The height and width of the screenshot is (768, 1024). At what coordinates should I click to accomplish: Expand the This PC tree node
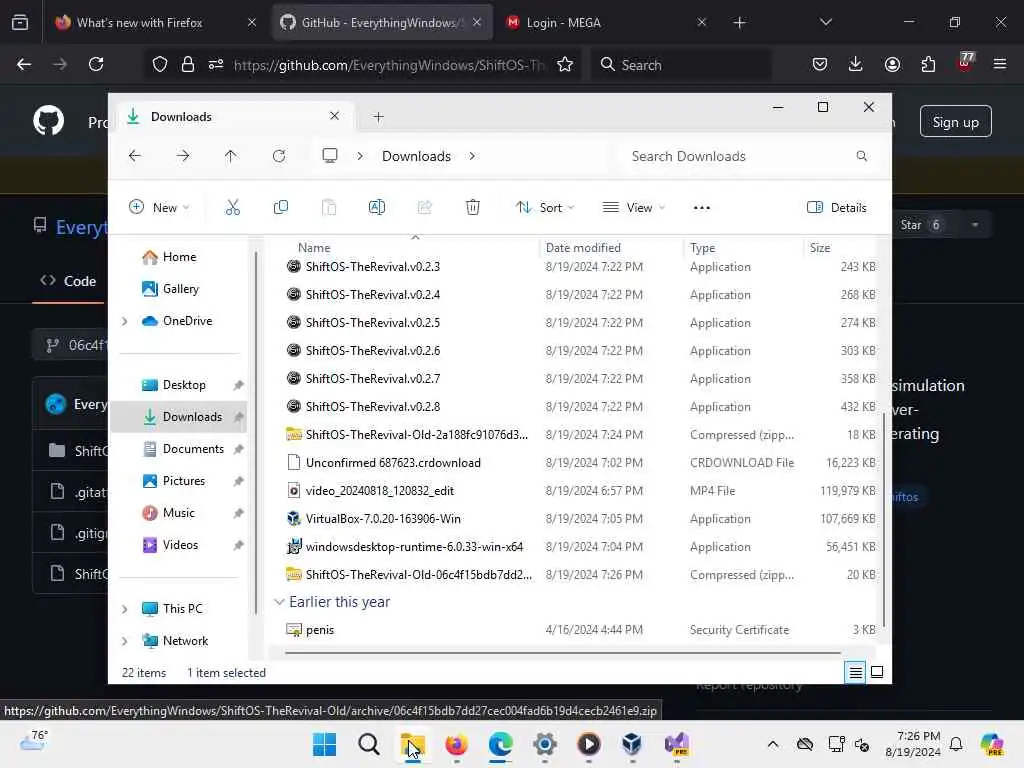(125, 609)
